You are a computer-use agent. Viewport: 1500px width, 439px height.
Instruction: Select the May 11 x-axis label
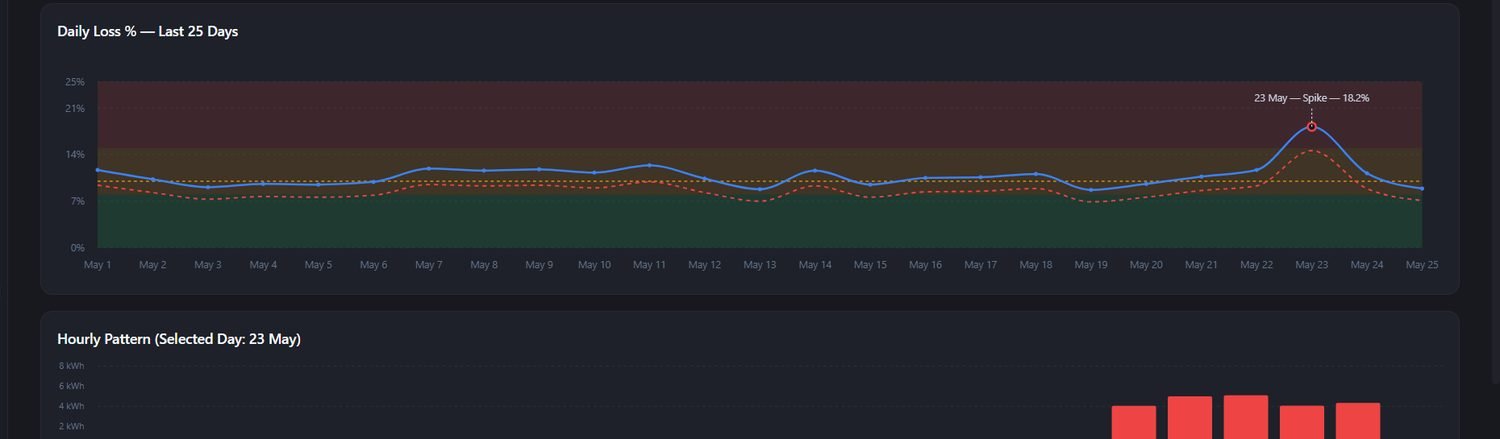(x=649, y=265)
